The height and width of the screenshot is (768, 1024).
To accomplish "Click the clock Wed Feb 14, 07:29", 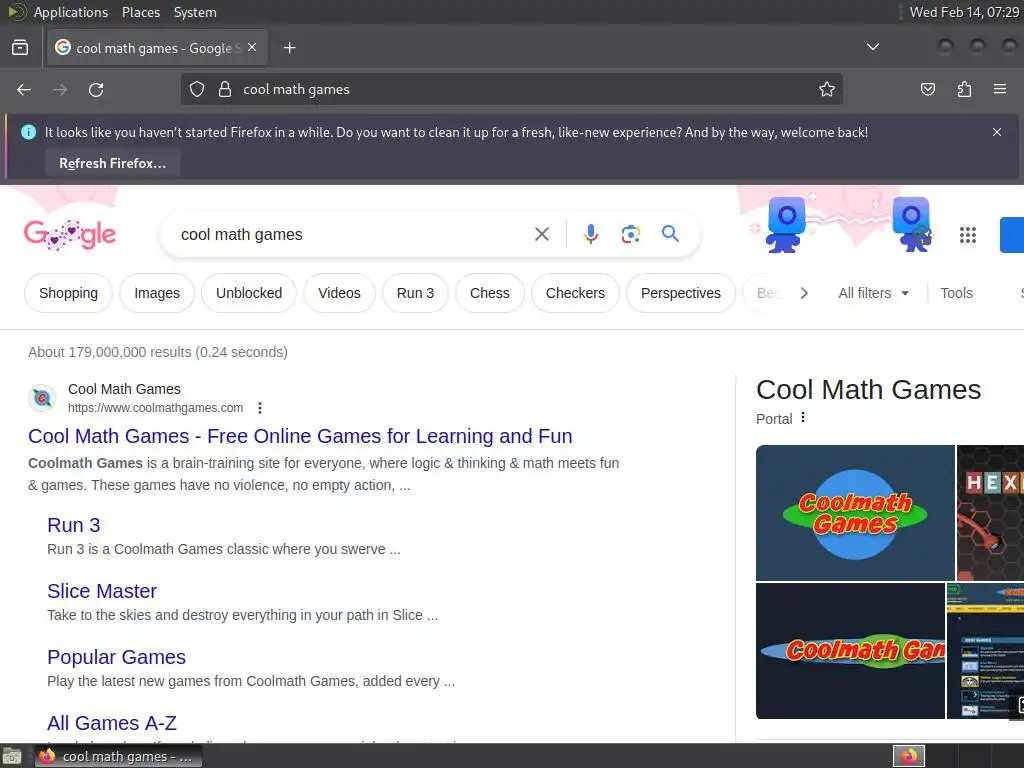I will tap(964, 12).
